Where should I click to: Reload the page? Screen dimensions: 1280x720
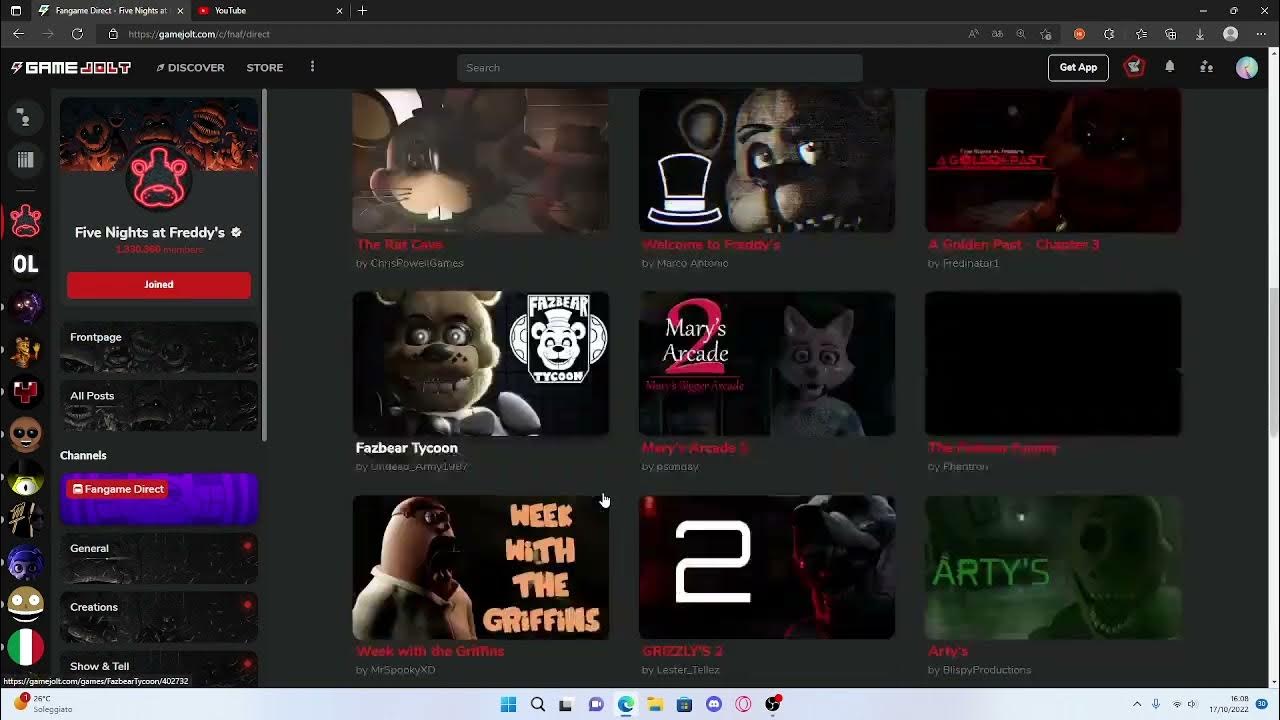coord(77,34)
